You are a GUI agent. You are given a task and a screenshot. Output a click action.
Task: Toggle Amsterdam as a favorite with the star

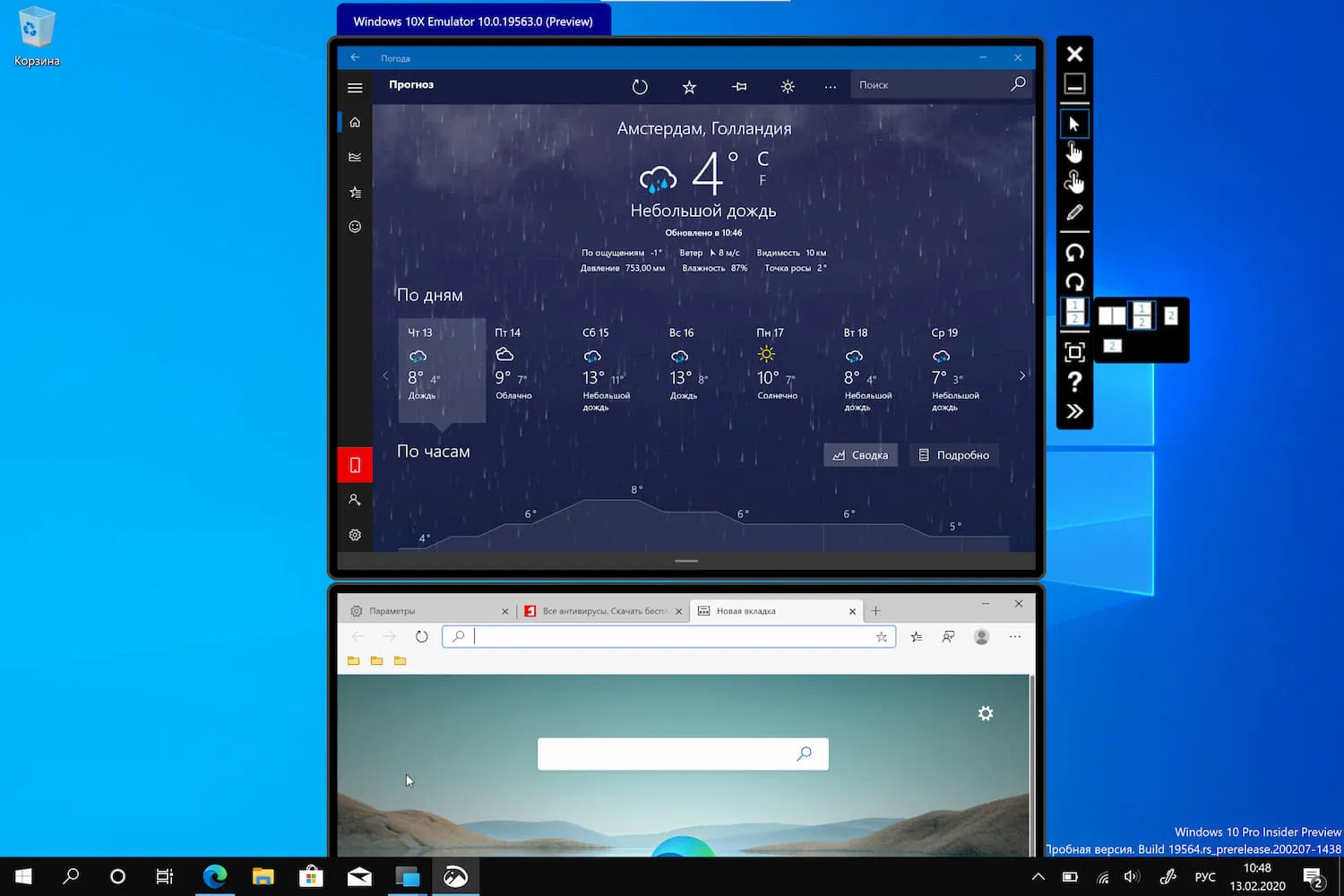689,86
